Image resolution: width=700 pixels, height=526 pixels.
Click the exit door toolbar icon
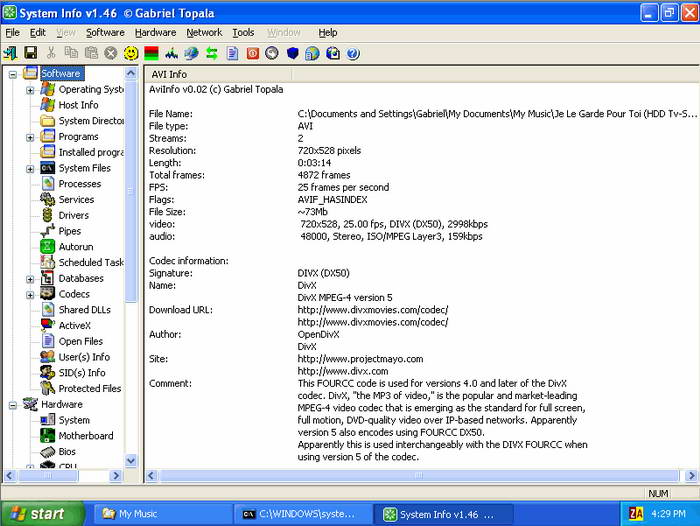pyautogui.click(x=10, y=53)
